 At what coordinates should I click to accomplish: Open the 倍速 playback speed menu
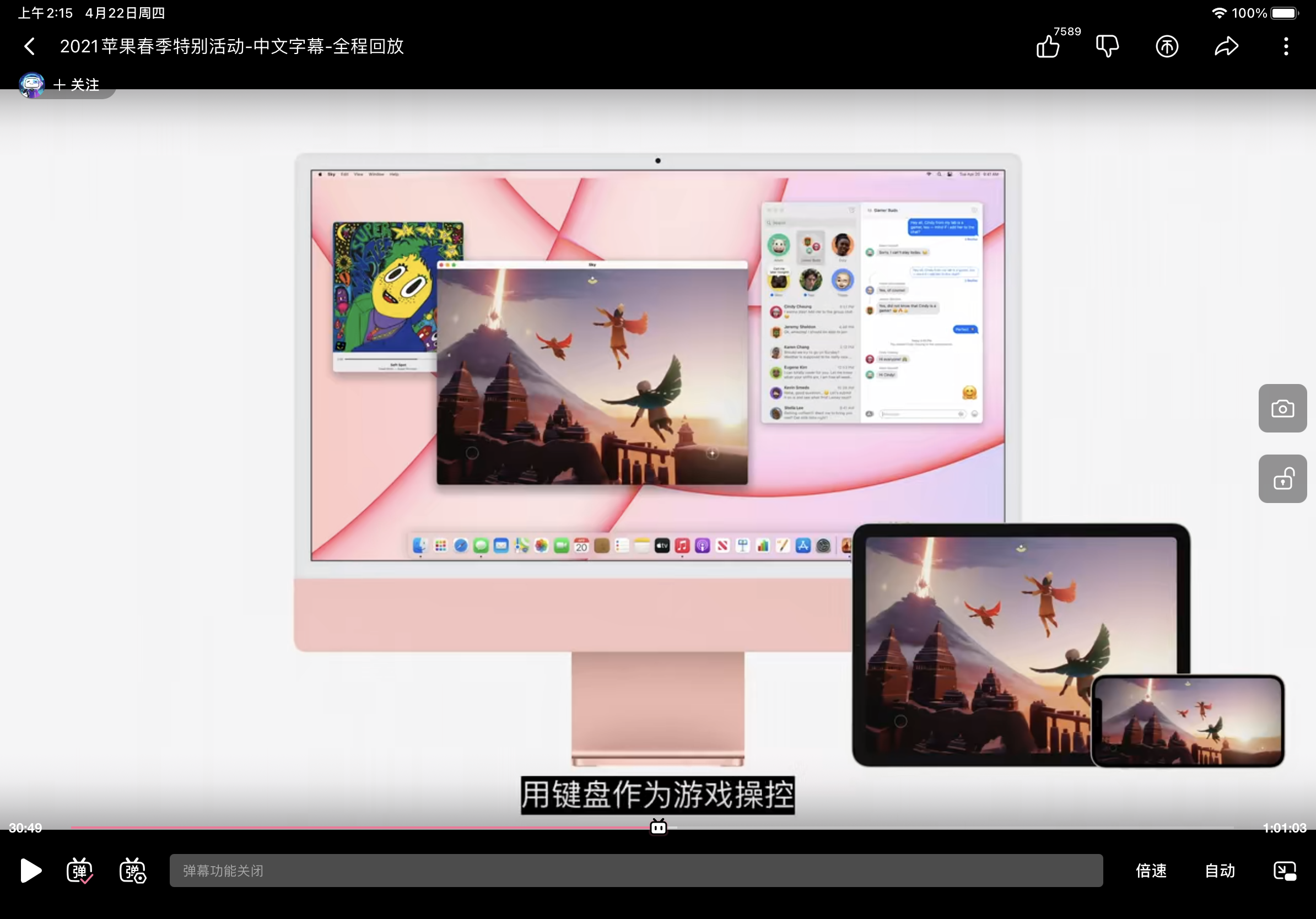(1151, 871)
